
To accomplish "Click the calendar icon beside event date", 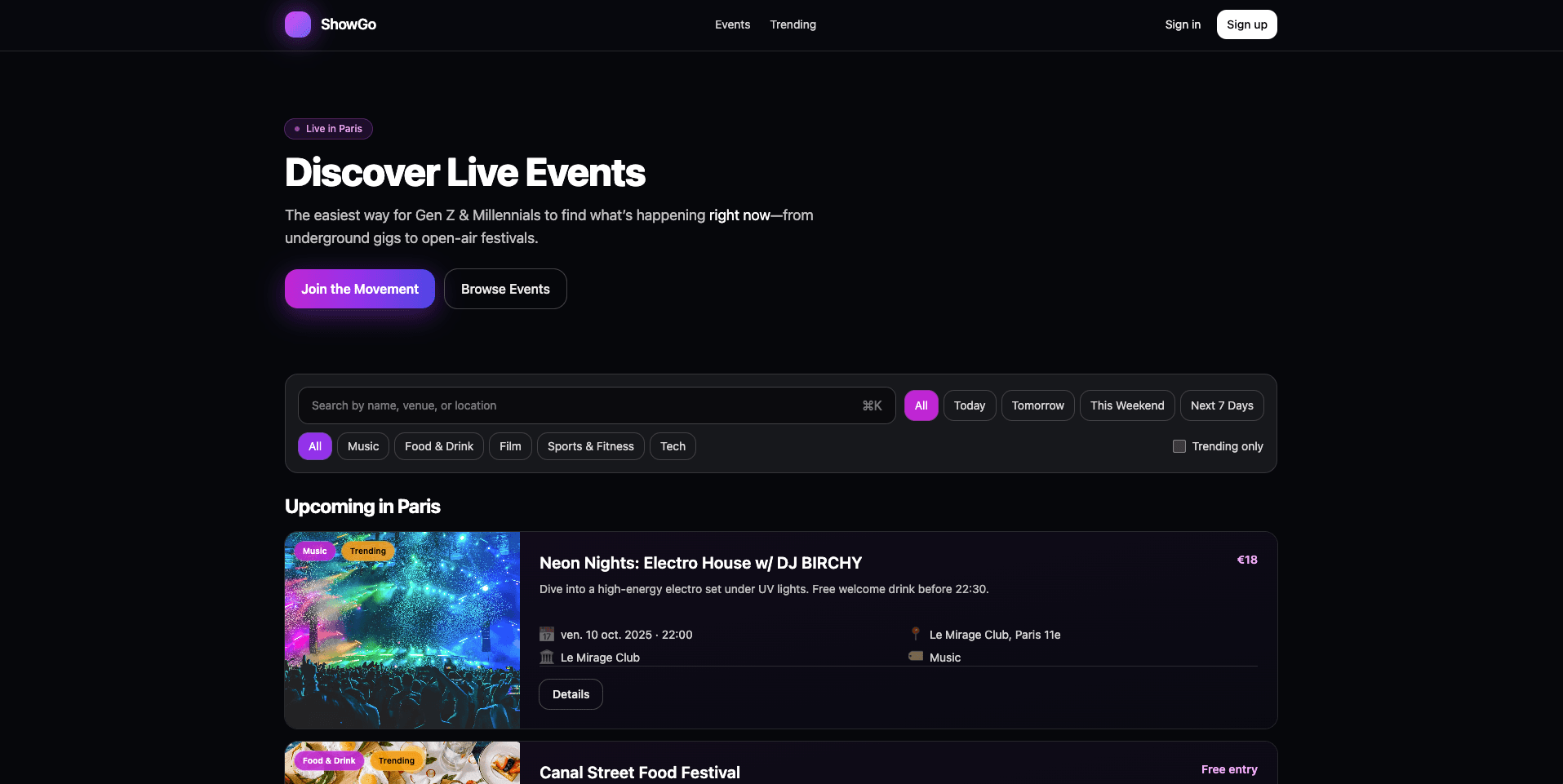I will [x=547, y=635].
